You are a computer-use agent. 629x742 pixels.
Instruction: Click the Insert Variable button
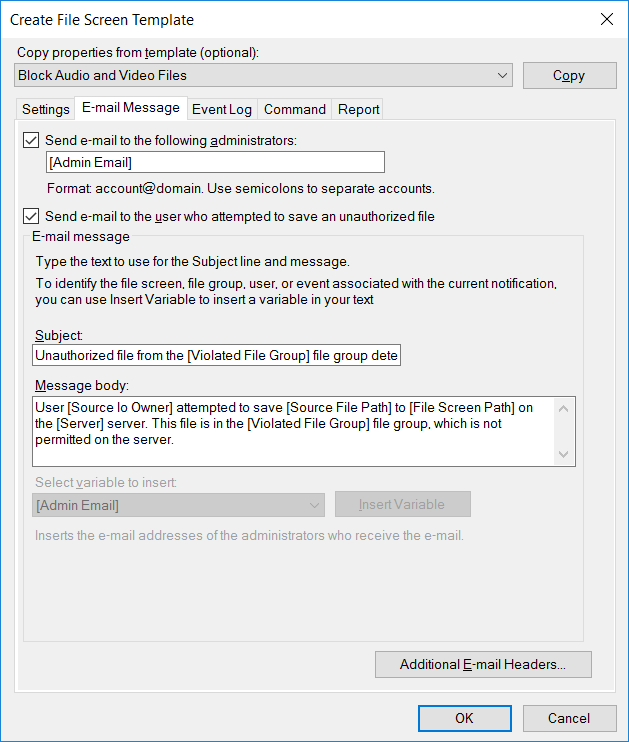point(402,504)
